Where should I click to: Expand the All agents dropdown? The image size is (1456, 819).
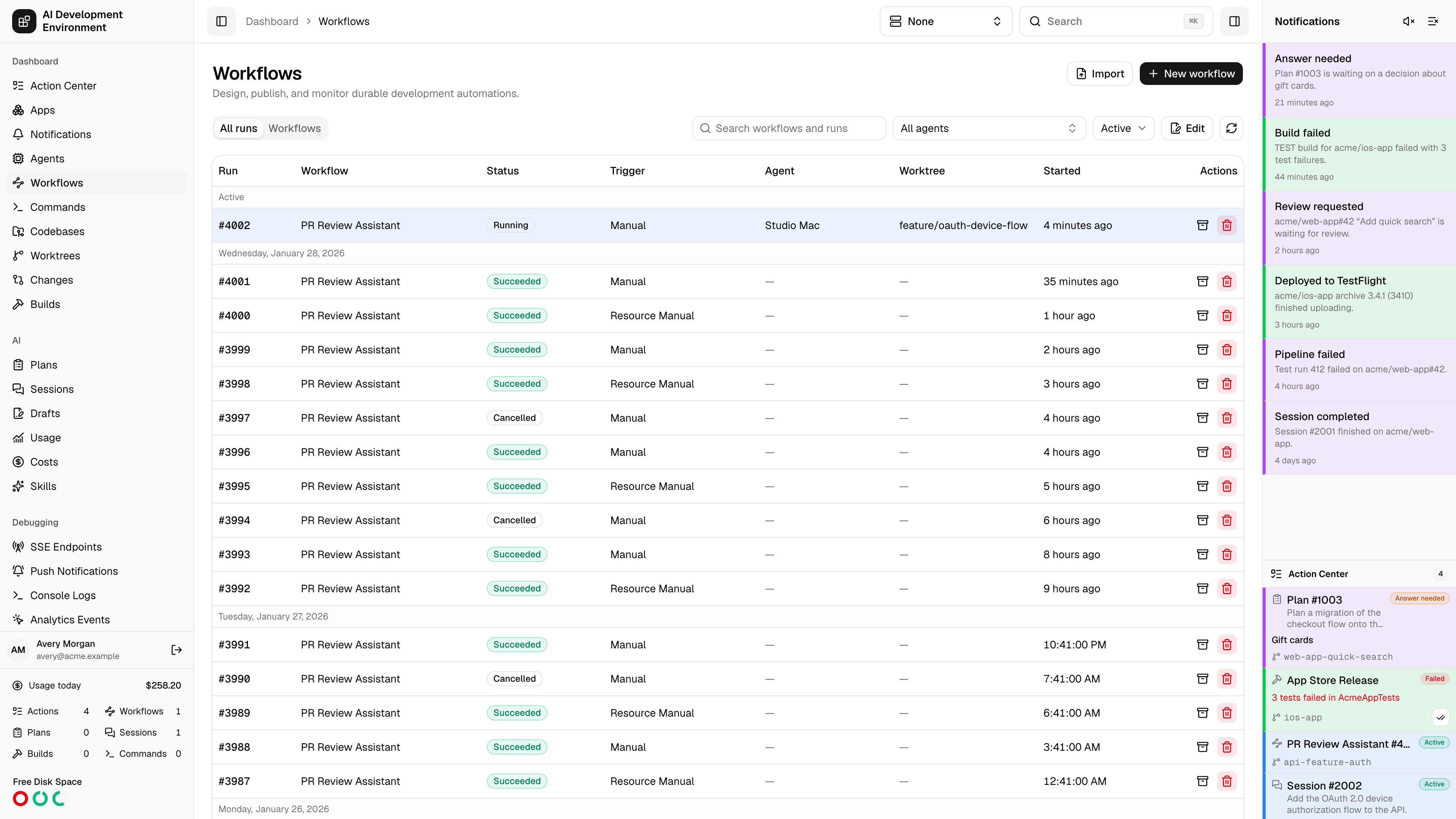(x=989, y=128)
